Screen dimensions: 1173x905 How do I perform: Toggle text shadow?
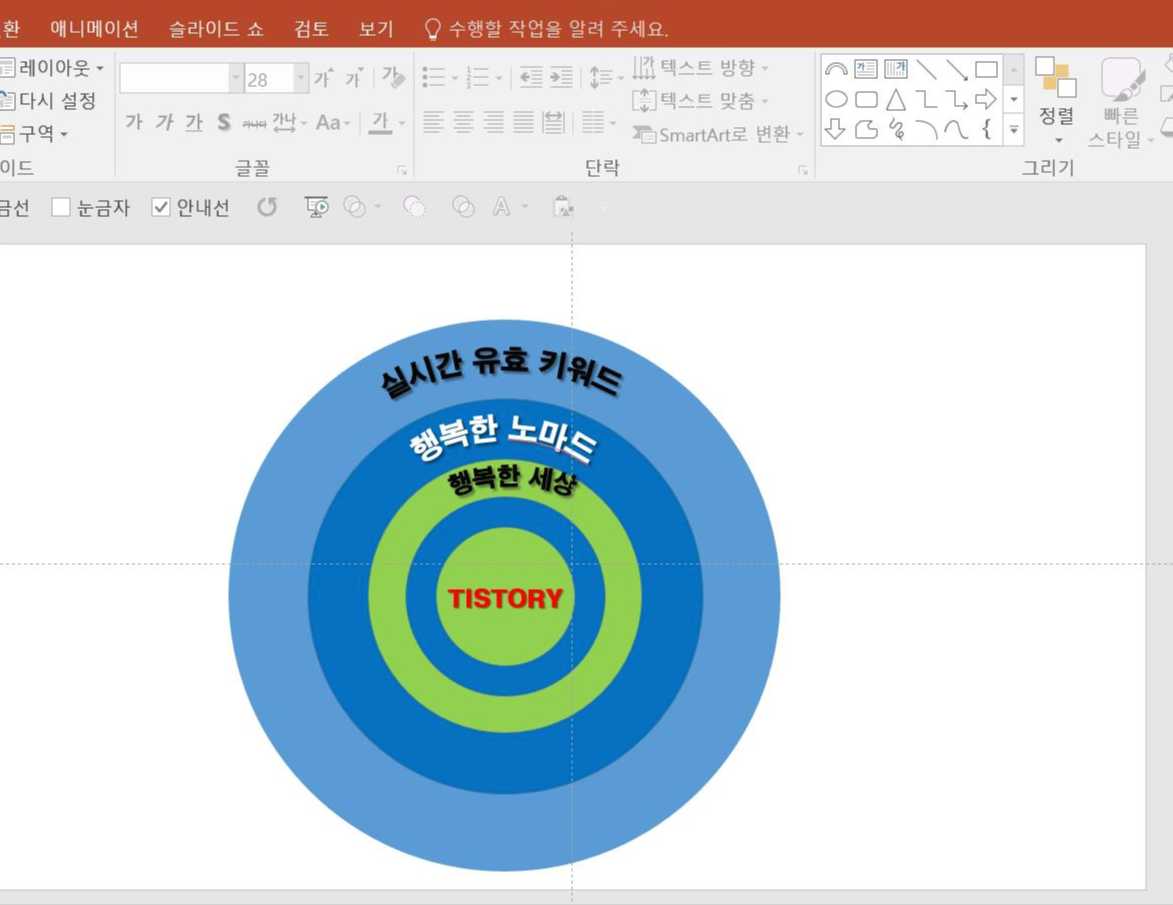pyautogui.click(x=224, y=122)
